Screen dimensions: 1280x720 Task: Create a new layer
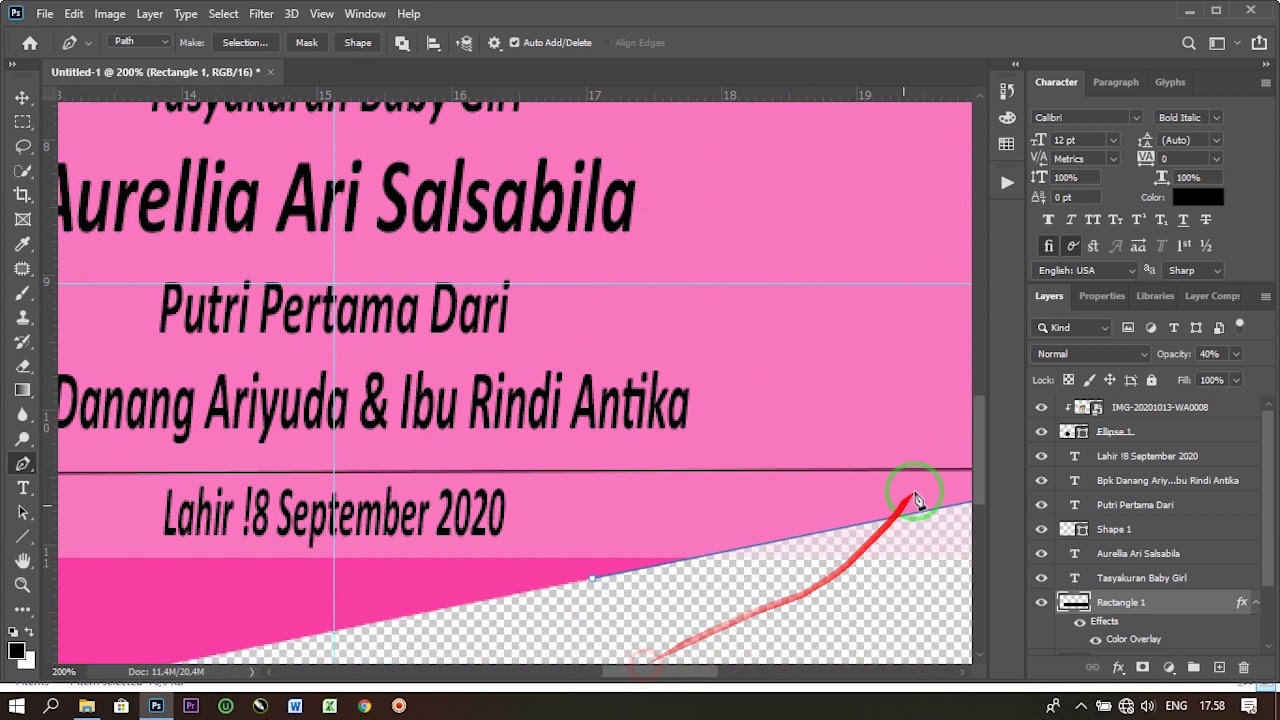point(1219,667)
